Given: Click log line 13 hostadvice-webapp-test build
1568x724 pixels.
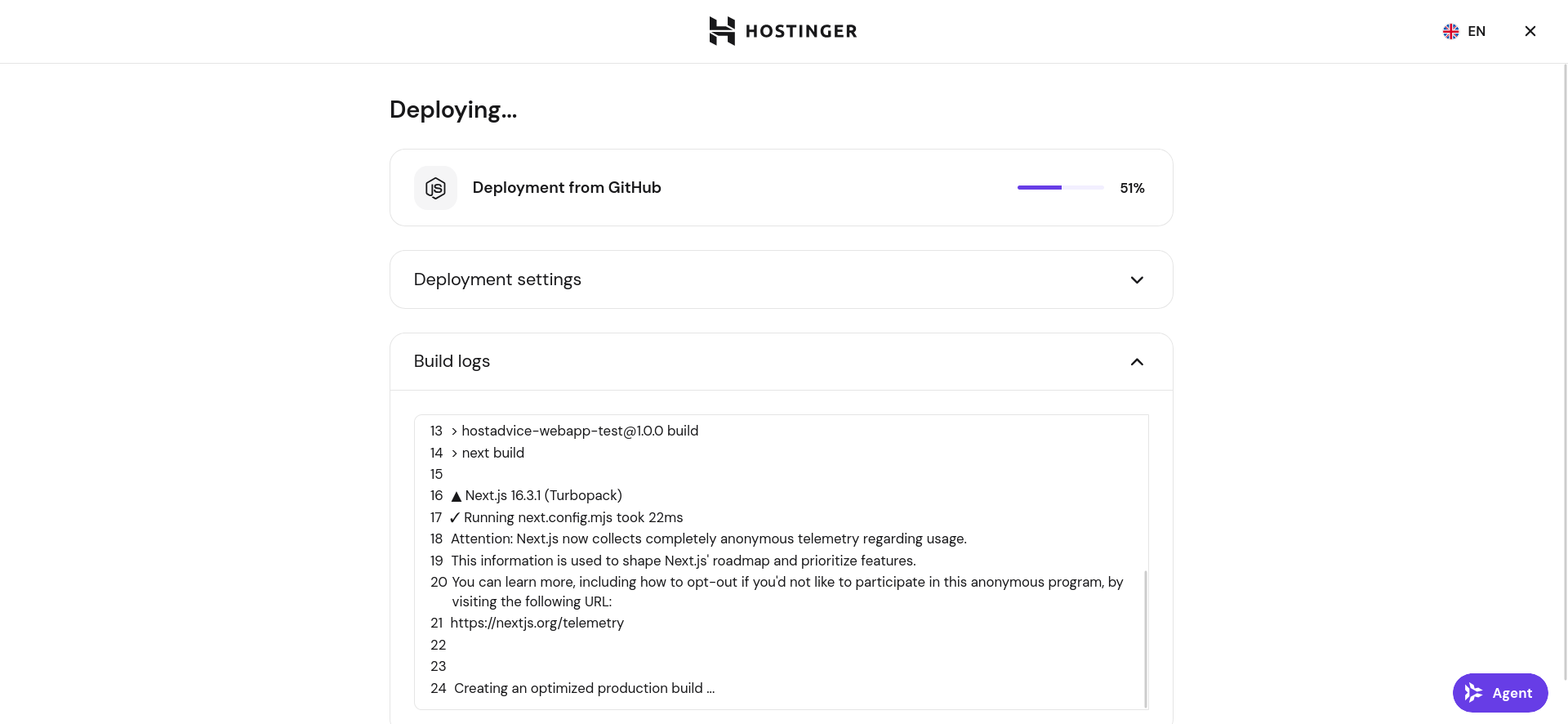Looking at the screenshot, I should coord(575,431).
